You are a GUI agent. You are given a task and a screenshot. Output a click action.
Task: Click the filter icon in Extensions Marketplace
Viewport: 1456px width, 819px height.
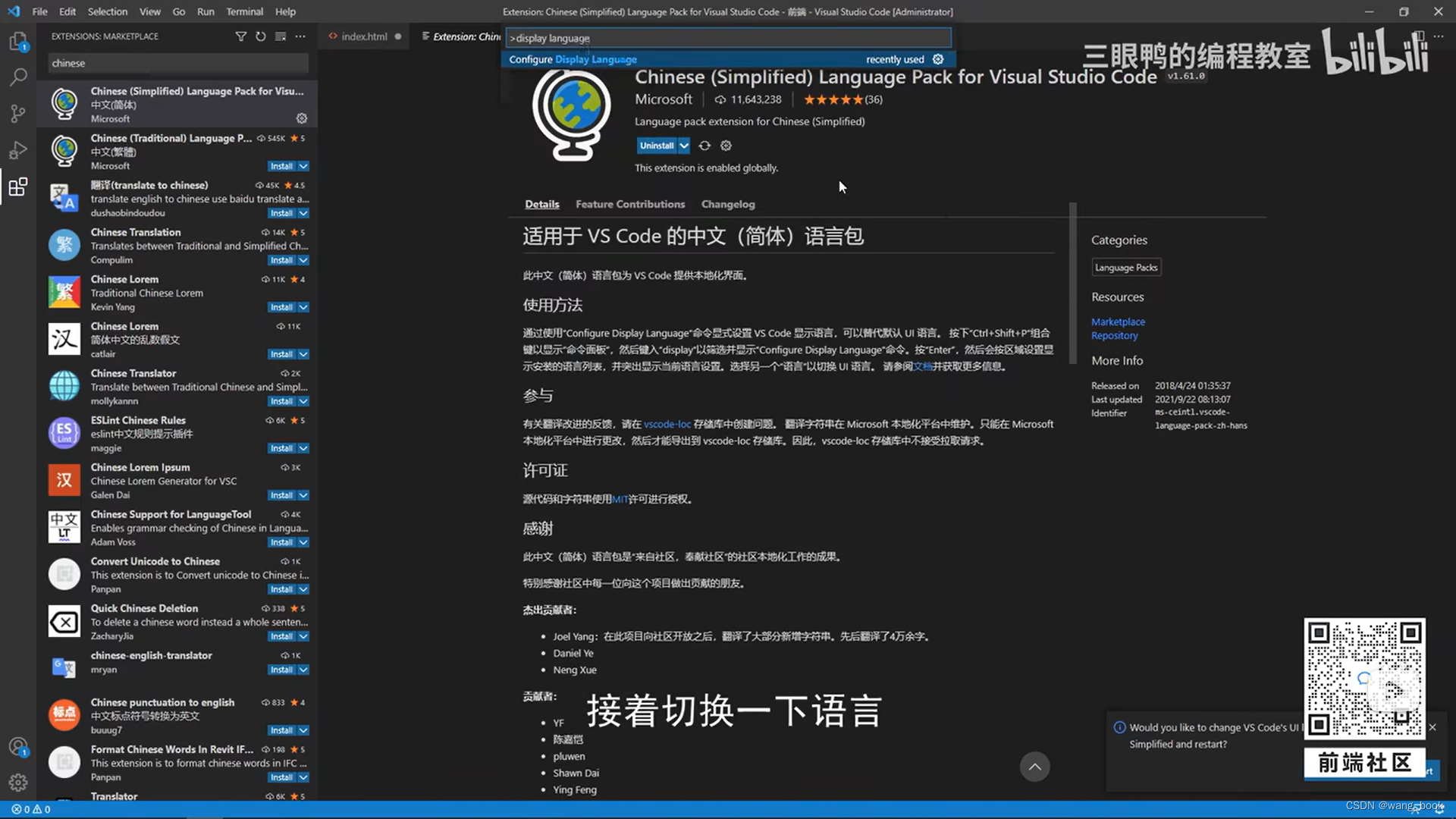tap(240, 36)
